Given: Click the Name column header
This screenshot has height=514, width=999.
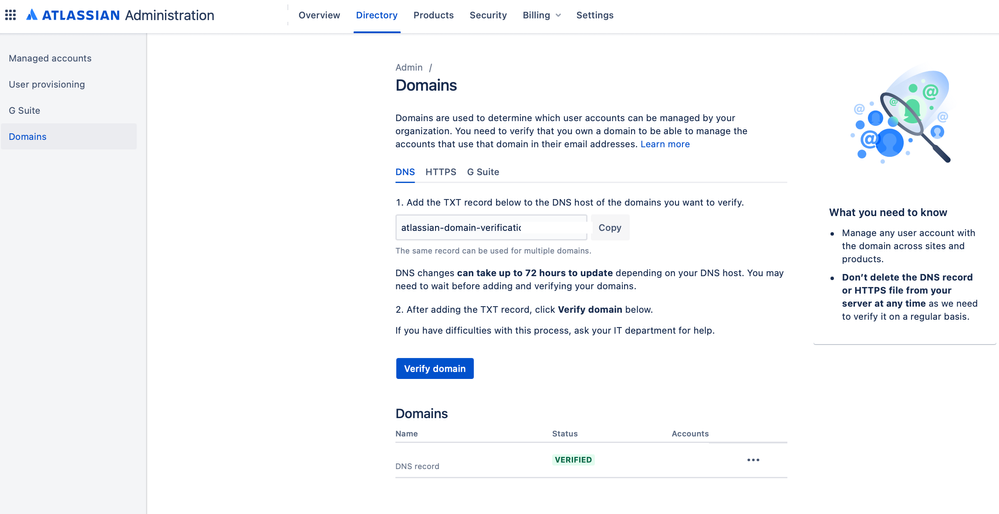Looking at the screenshot, I should [x=406, y=434].
